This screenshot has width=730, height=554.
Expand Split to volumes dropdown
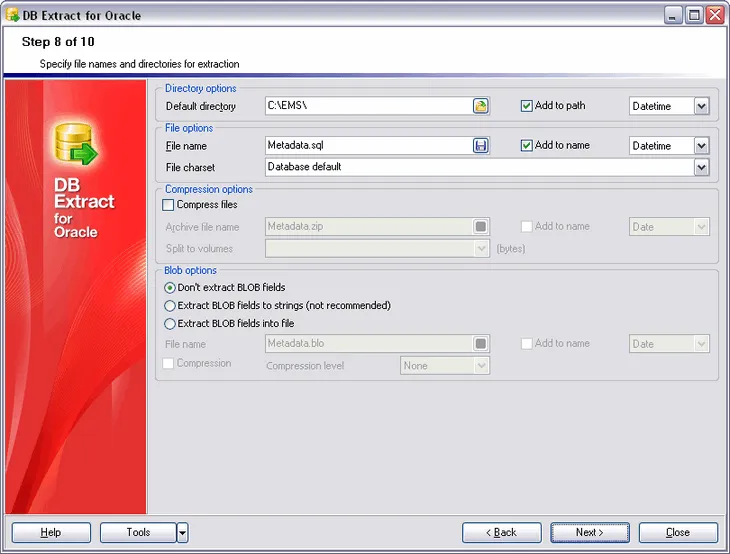(481, 249)
